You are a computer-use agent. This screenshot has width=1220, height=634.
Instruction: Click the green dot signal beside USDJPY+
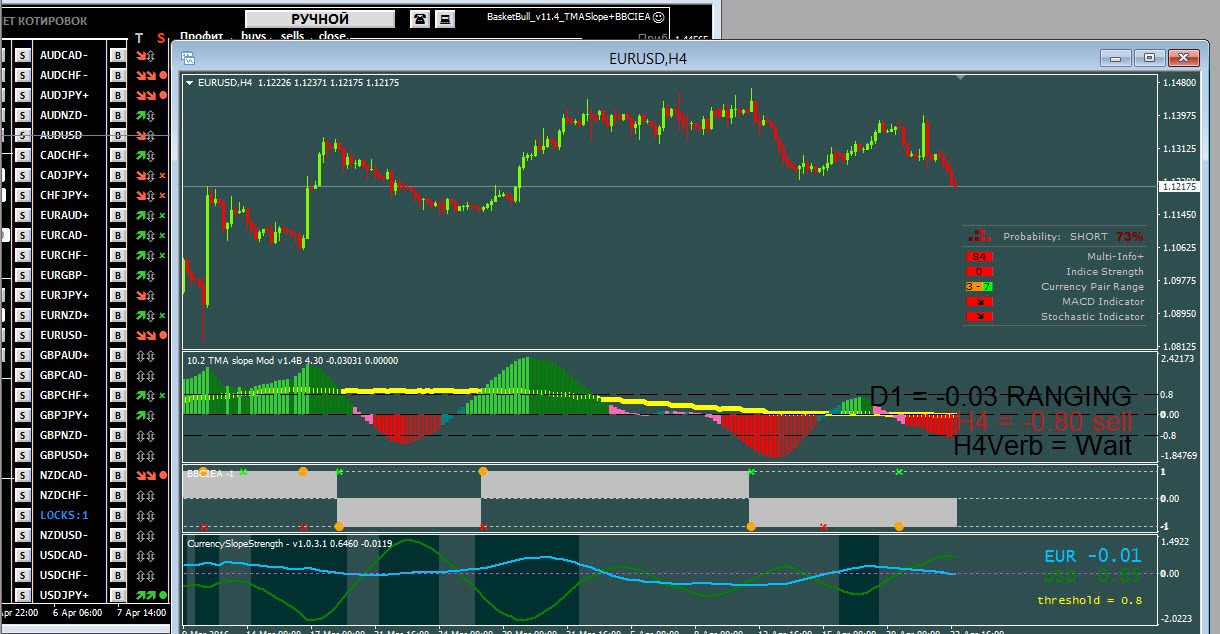tap(162, 595)
